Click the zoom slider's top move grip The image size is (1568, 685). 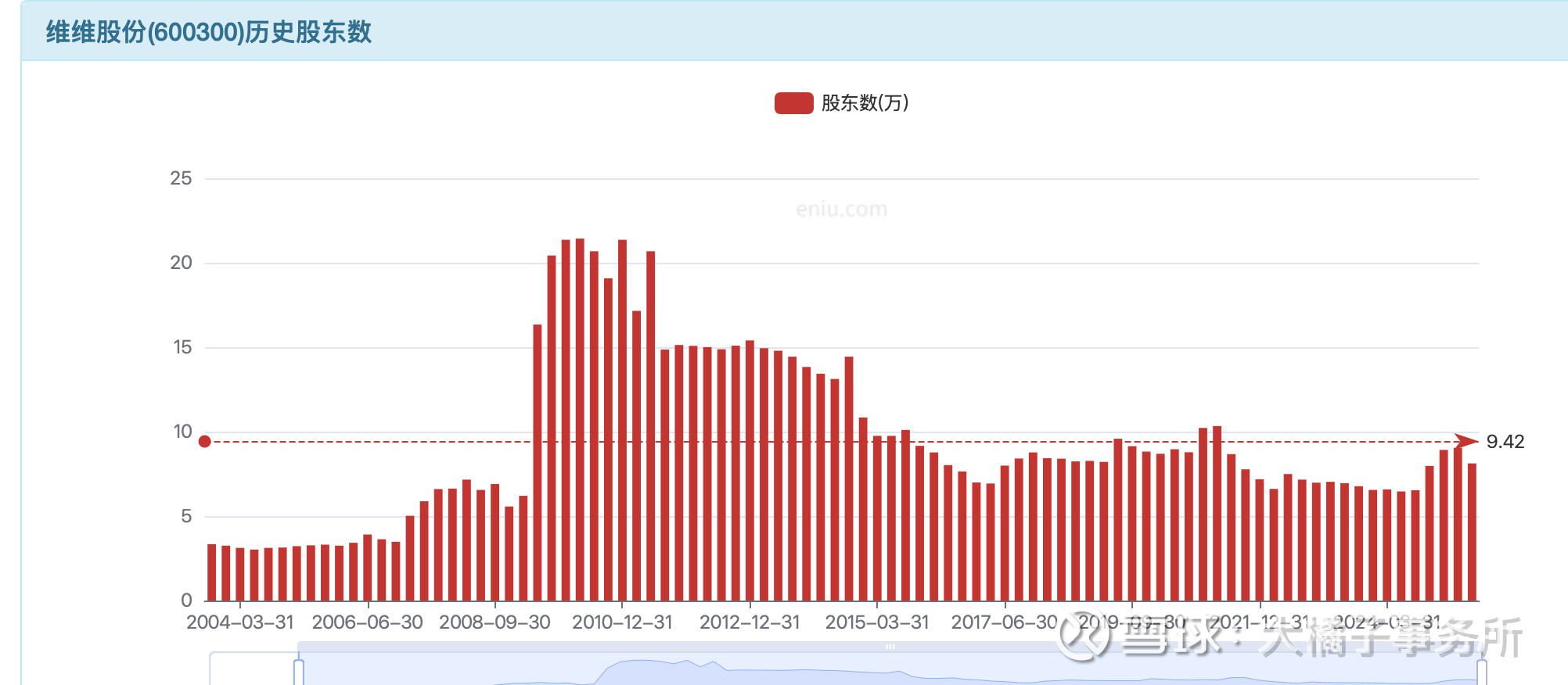click(x=890, y=647)
